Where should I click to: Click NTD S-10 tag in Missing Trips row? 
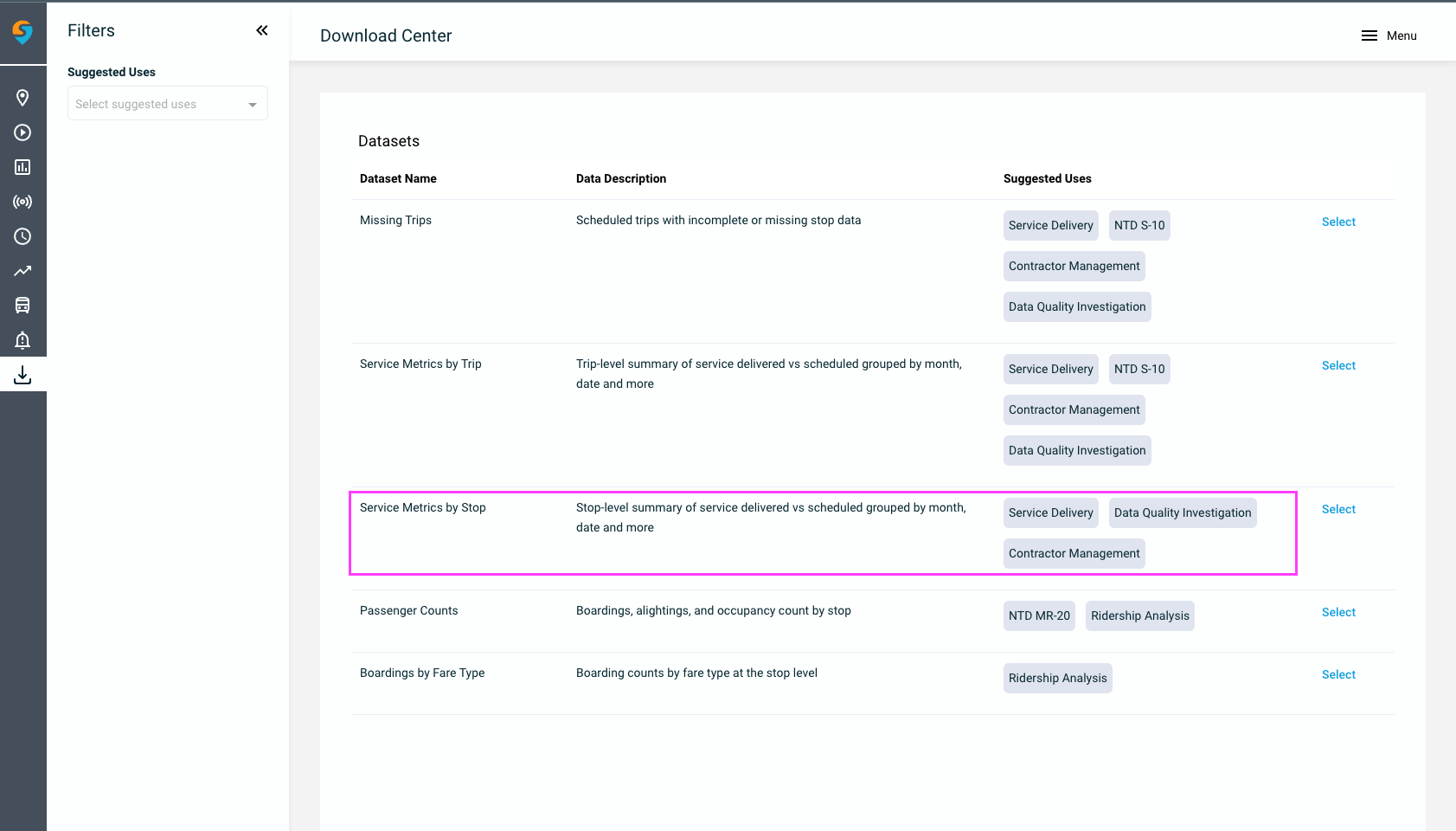1139,225
